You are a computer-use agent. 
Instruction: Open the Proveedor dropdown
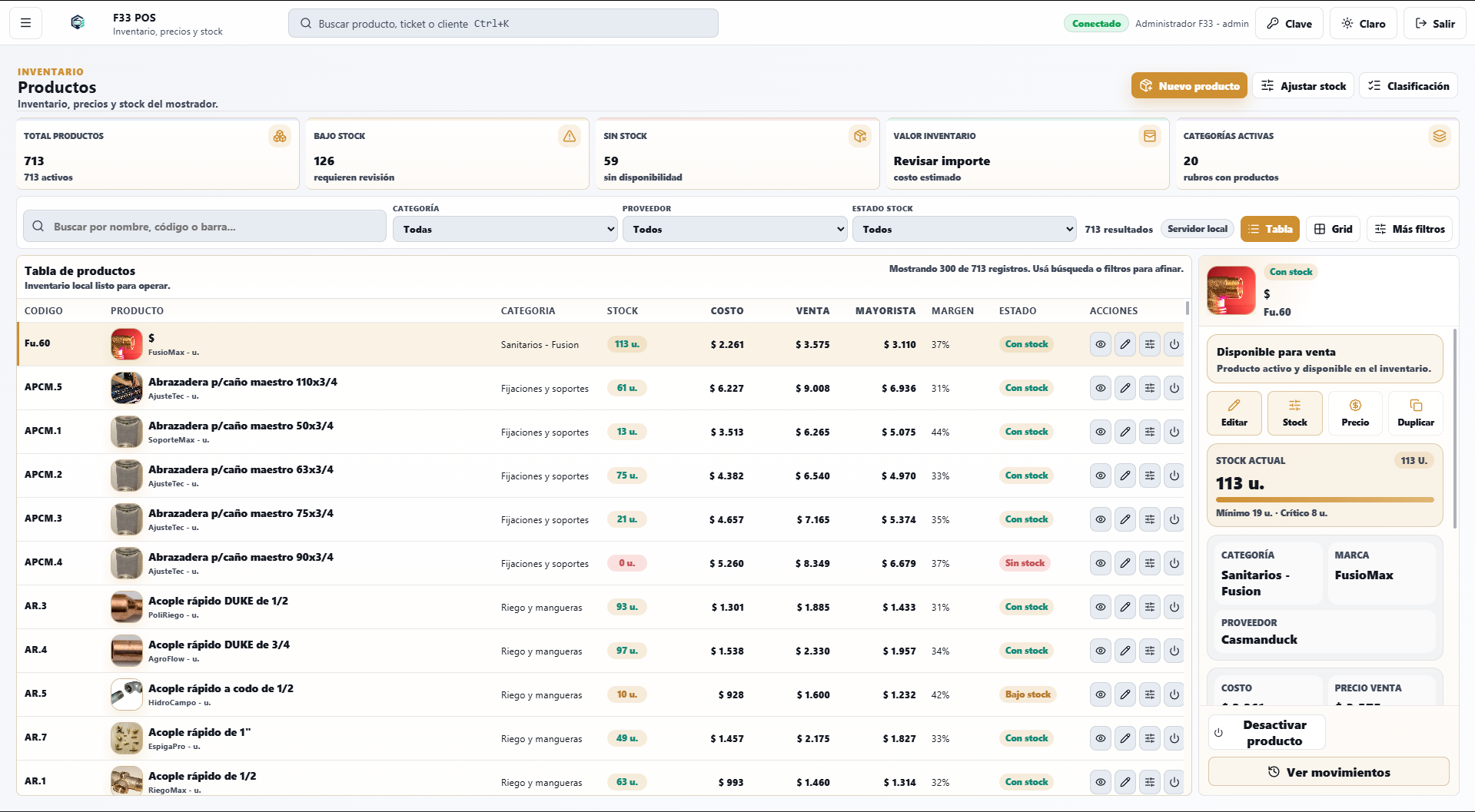click(735, 229)
